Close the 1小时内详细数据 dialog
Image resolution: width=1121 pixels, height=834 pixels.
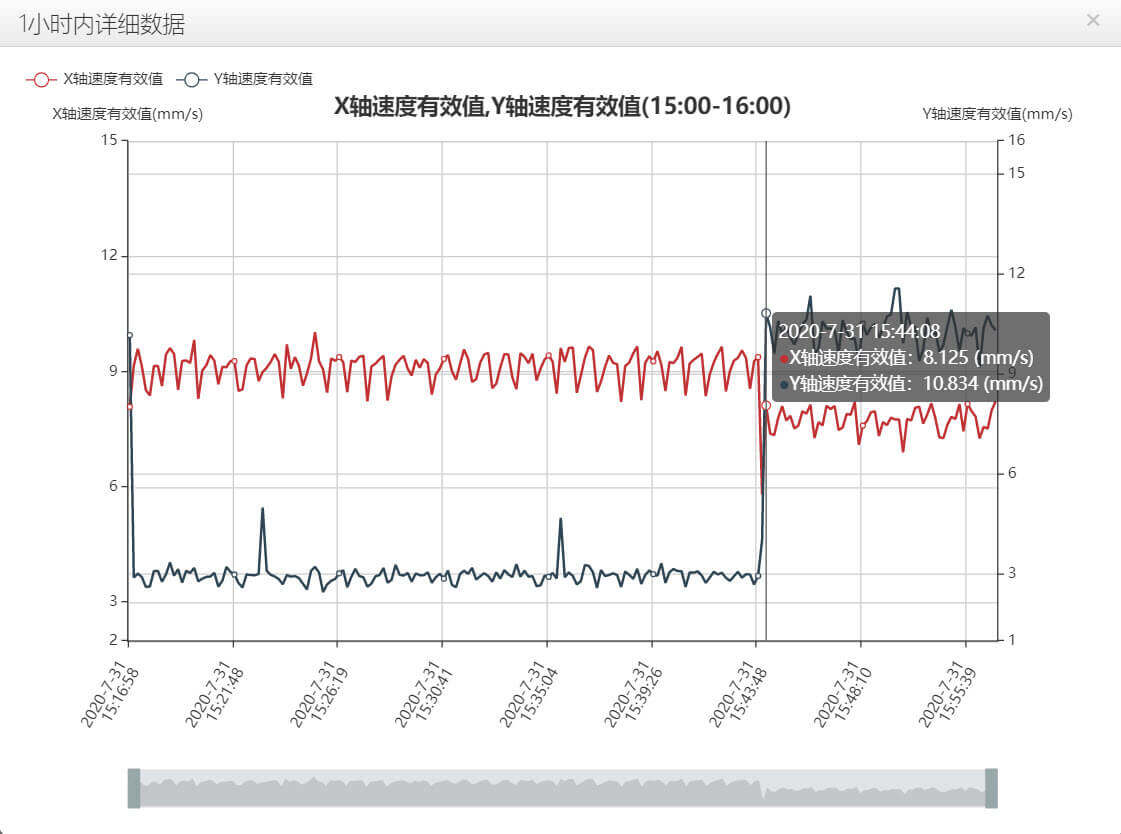tap(1093, 20)
